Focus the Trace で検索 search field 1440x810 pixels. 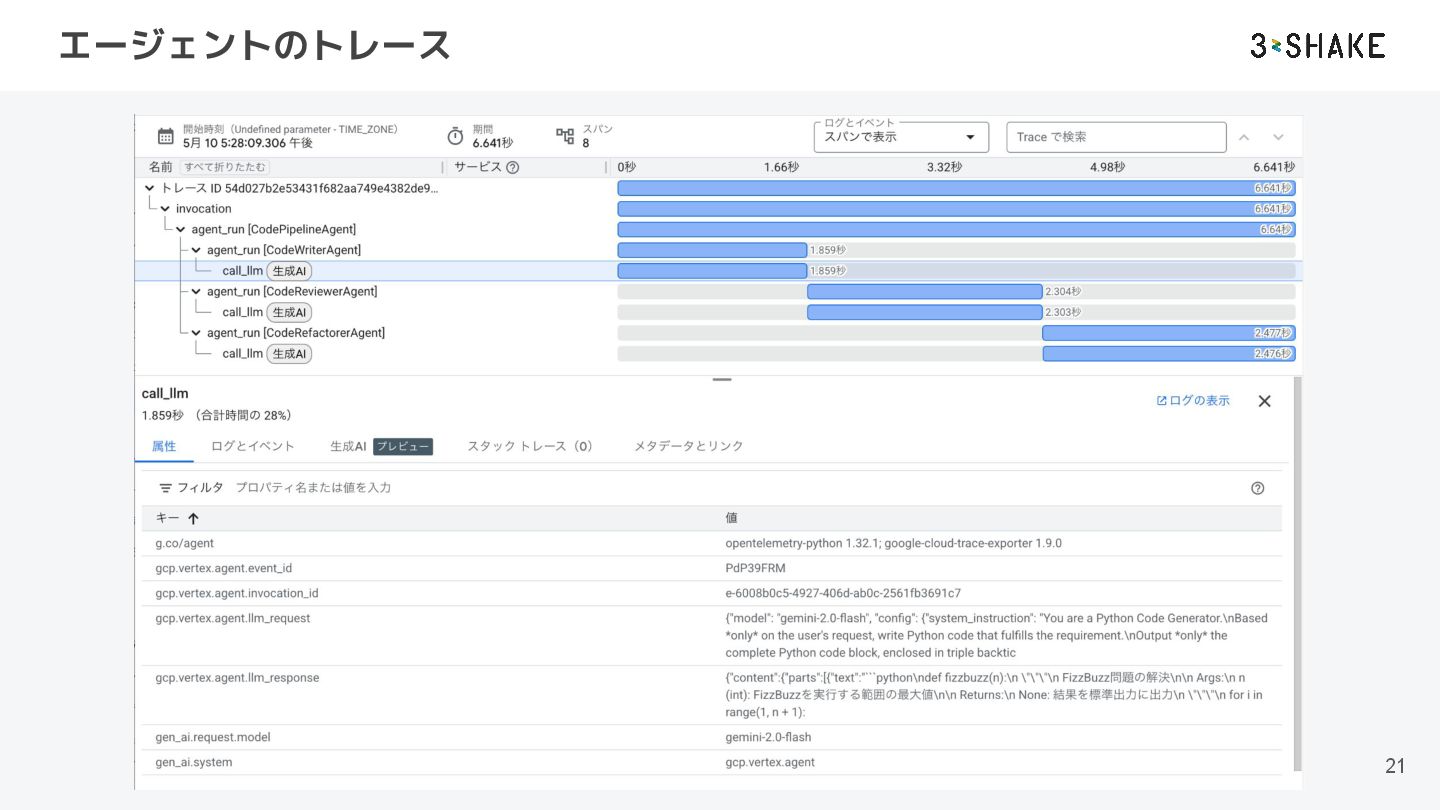(1116, 137)
